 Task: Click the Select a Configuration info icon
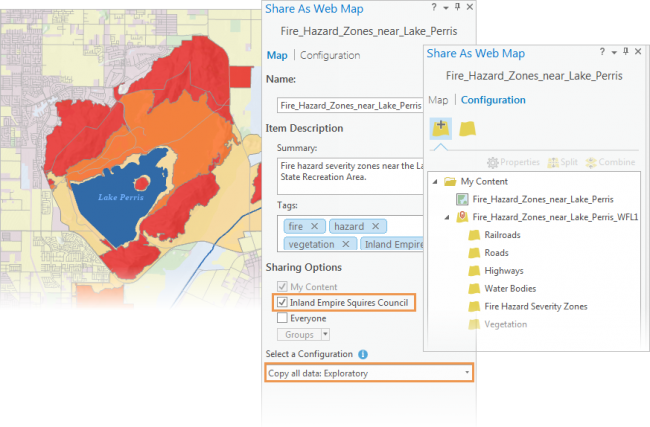[363, 354]
